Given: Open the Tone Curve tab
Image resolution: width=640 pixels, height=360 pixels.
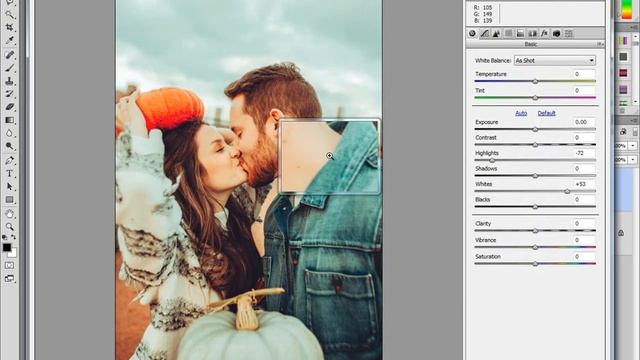Looking at the screenshot, I should 484,33.
